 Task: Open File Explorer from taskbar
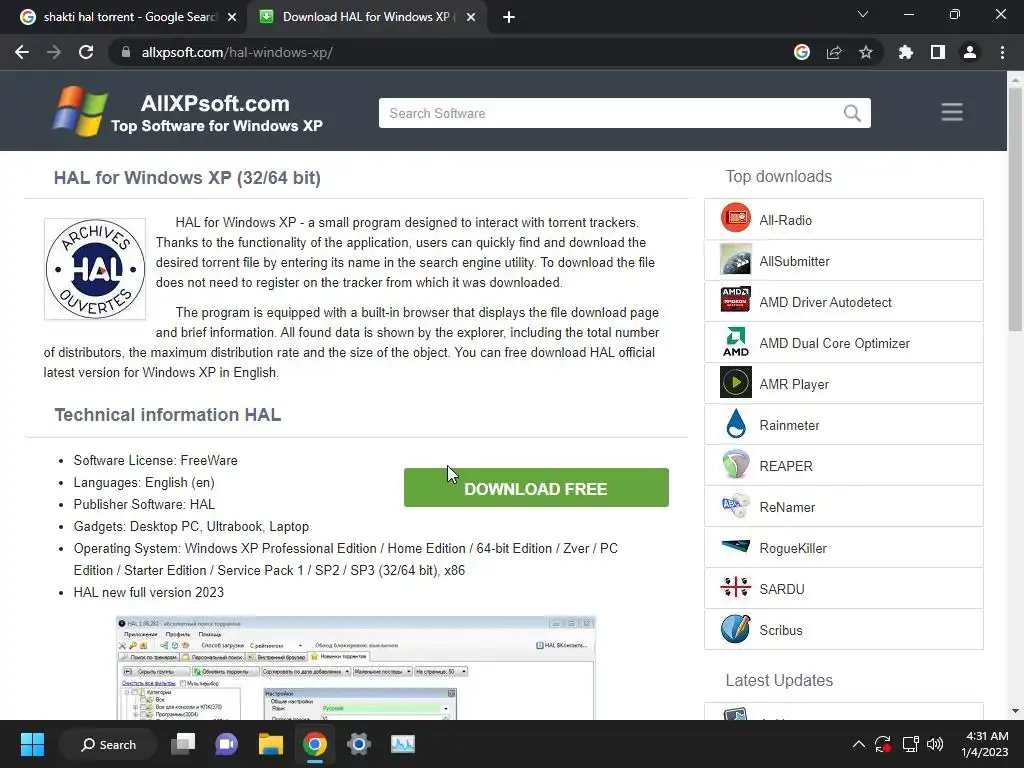(x=270, y=744)
